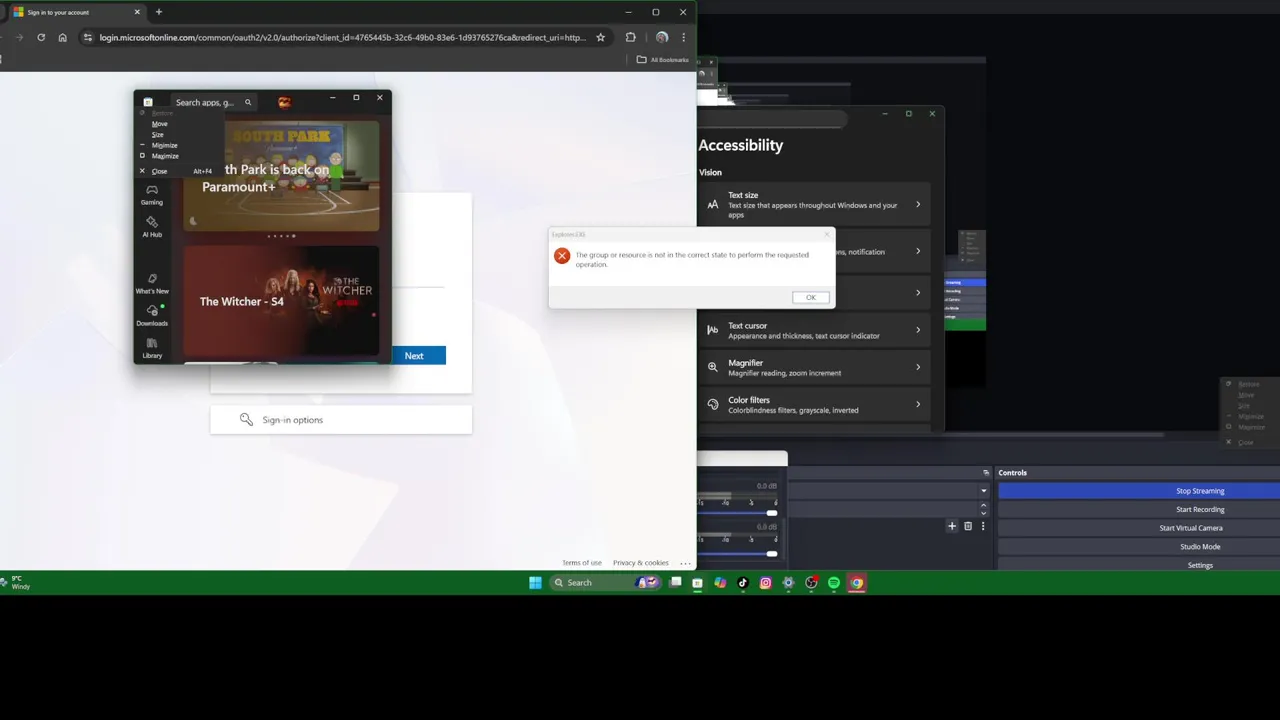Click Start Virtual Camera in OBS
This screenshot has height=720, width=1280.
(x=1139, y=528)
